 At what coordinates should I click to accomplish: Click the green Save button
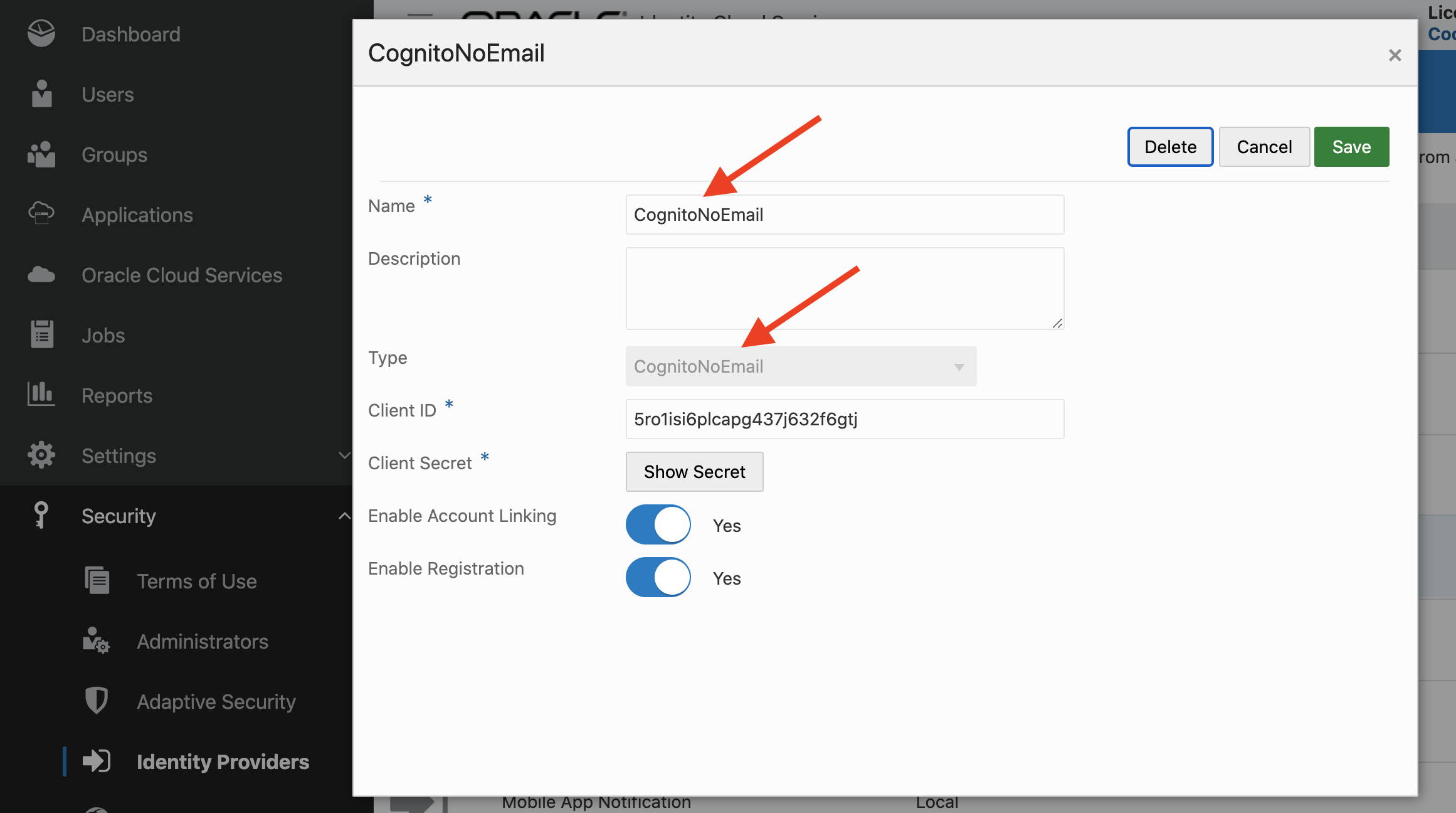pos(1351,147)
